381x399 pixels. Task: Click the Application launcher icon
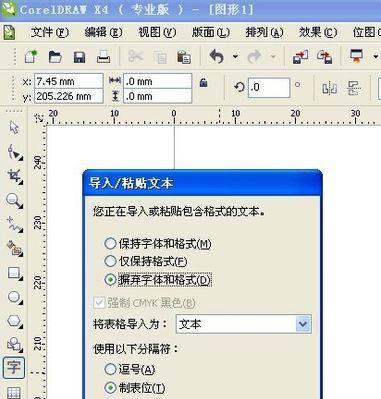pyautogui.click(x=356, y=56)
